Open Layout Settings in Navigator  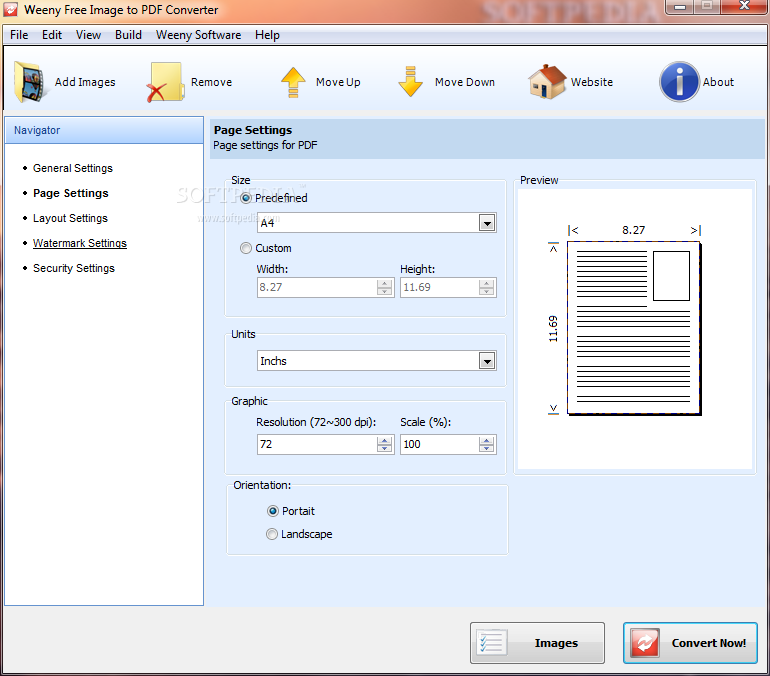[x=70, y=218]
